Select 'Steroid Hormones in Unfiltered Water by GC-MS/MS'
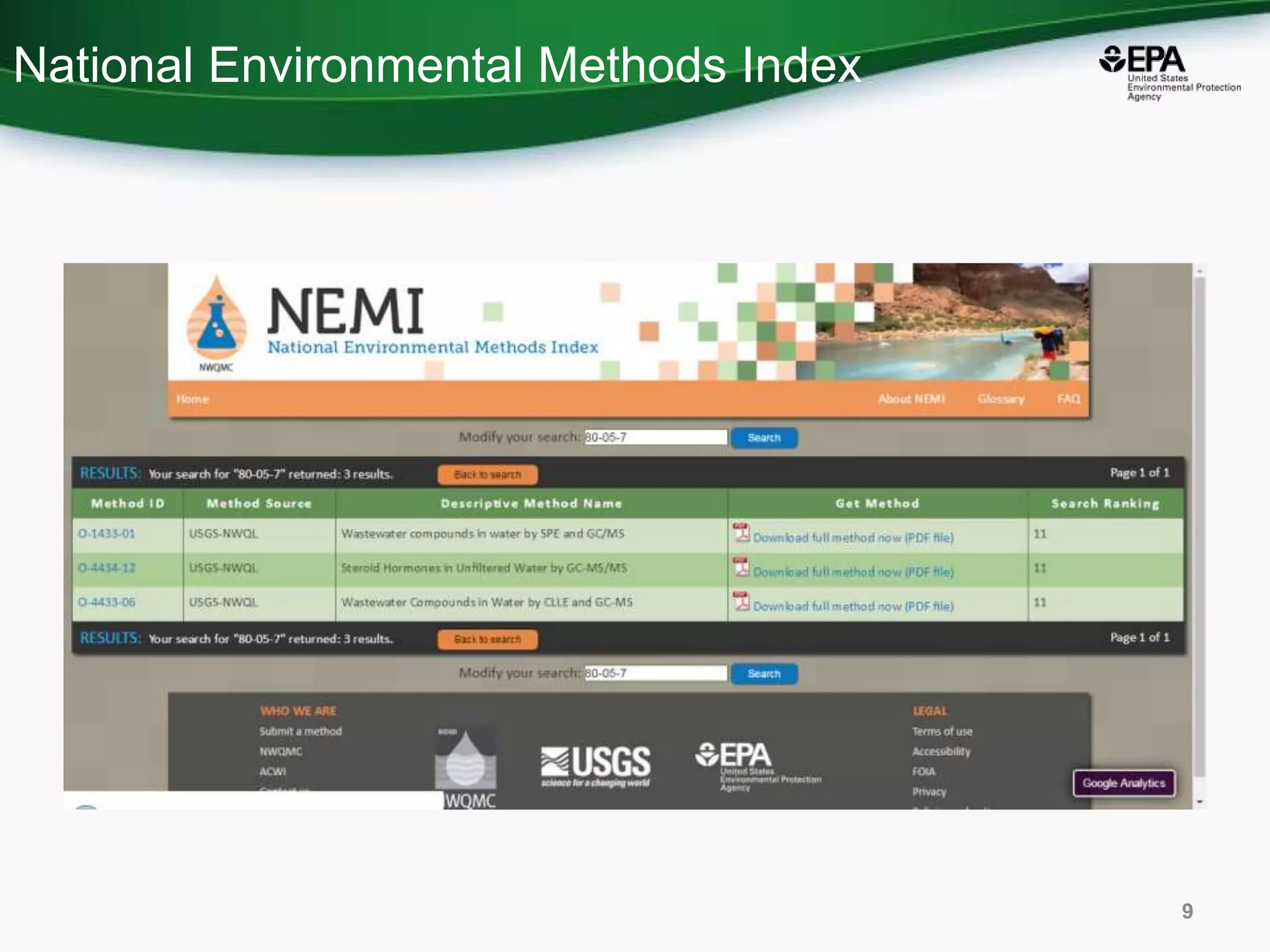The height and width of the screenshot is (952, 1270). [484, 568]
